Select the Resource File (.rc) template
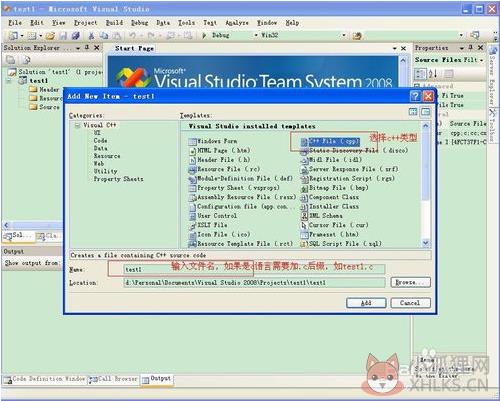The width and height of the screenshot is (500, 401). click(224, 169)
